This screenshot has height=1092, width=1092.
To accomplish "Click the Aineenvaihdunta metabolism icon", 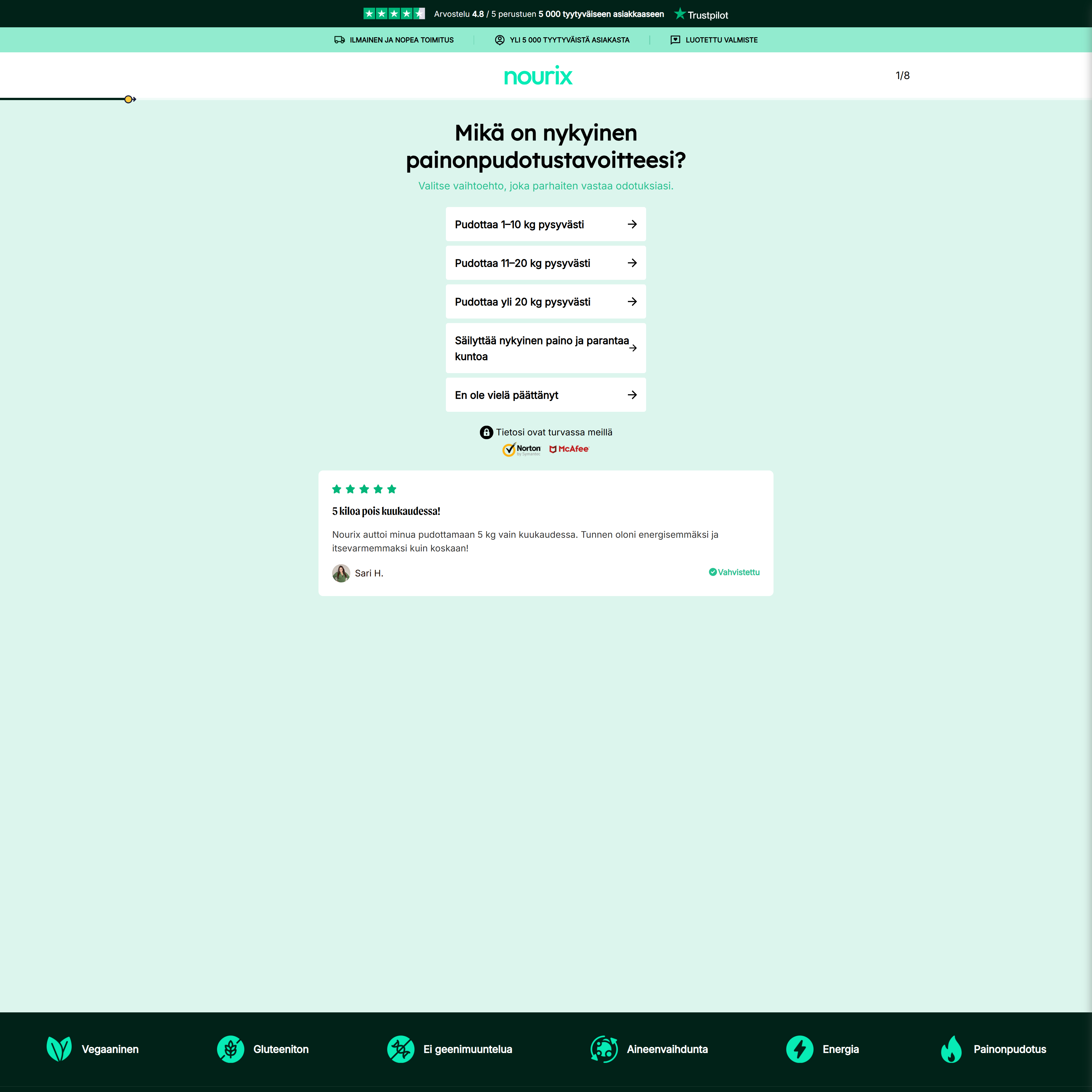I will pos(604,1049).
